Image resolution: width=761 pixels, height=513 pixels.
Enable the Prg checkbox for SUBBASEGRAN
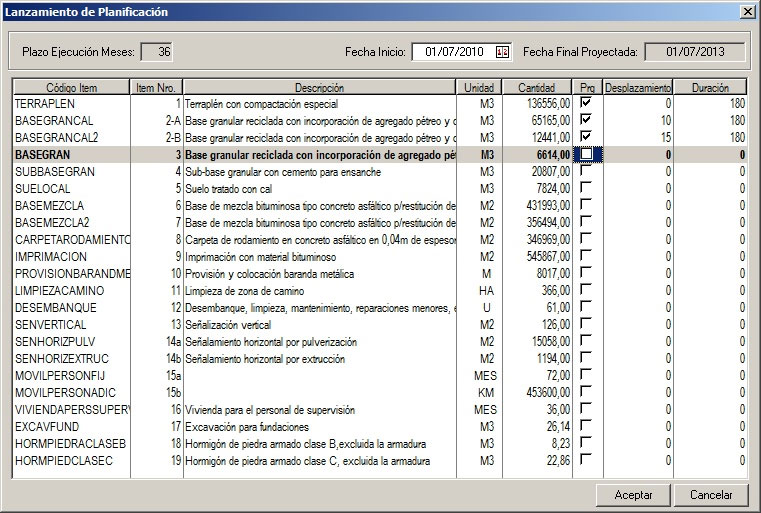586,171
